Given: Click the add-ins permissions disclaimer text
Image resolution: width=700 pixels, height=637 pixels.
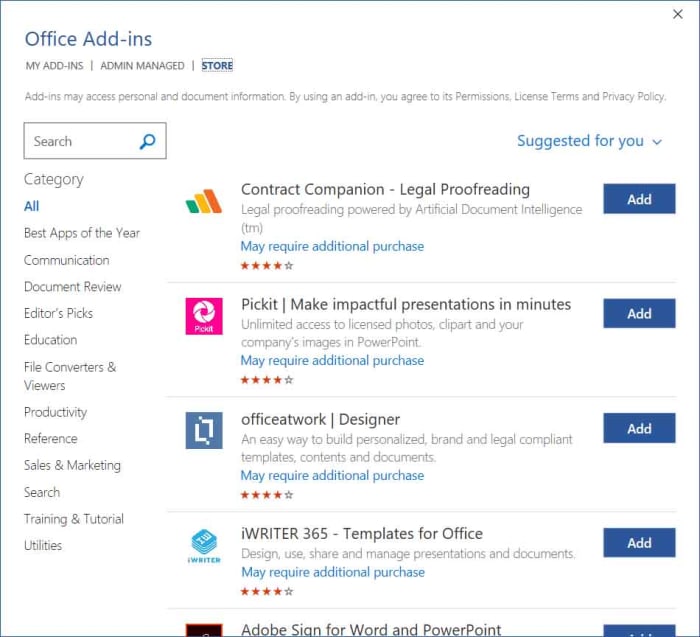Looking at the screenshot, I should (x=345, y=96).
